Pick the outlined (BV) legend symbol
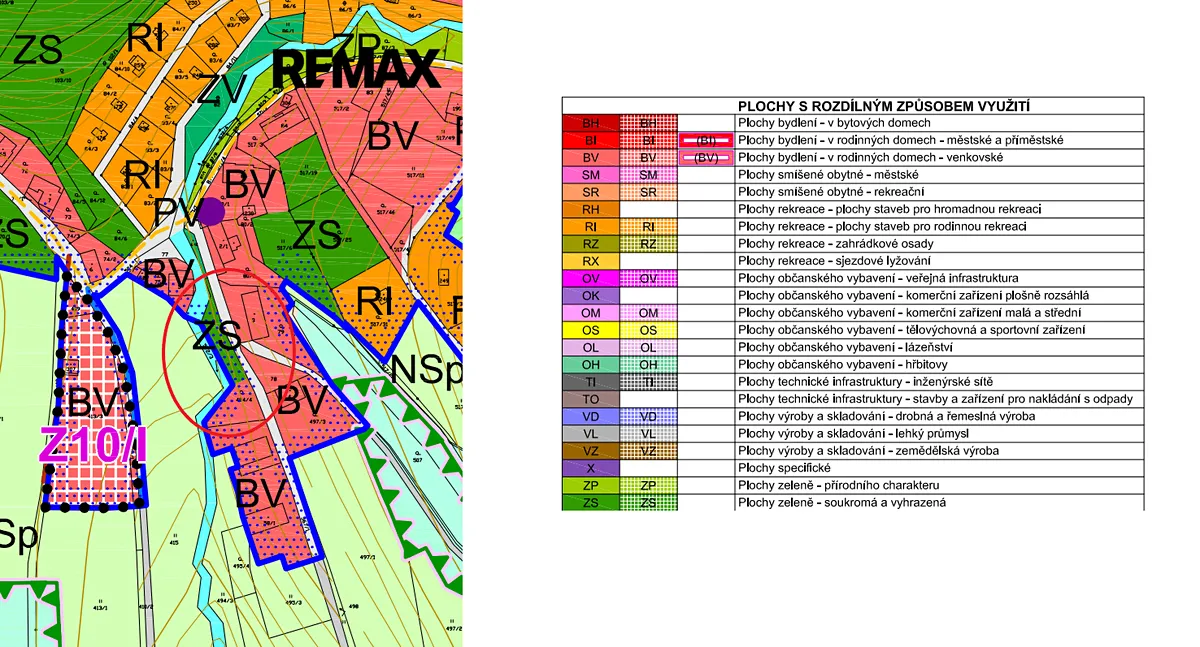Screen dimensions: 1200x647 [x=706, y=158]
